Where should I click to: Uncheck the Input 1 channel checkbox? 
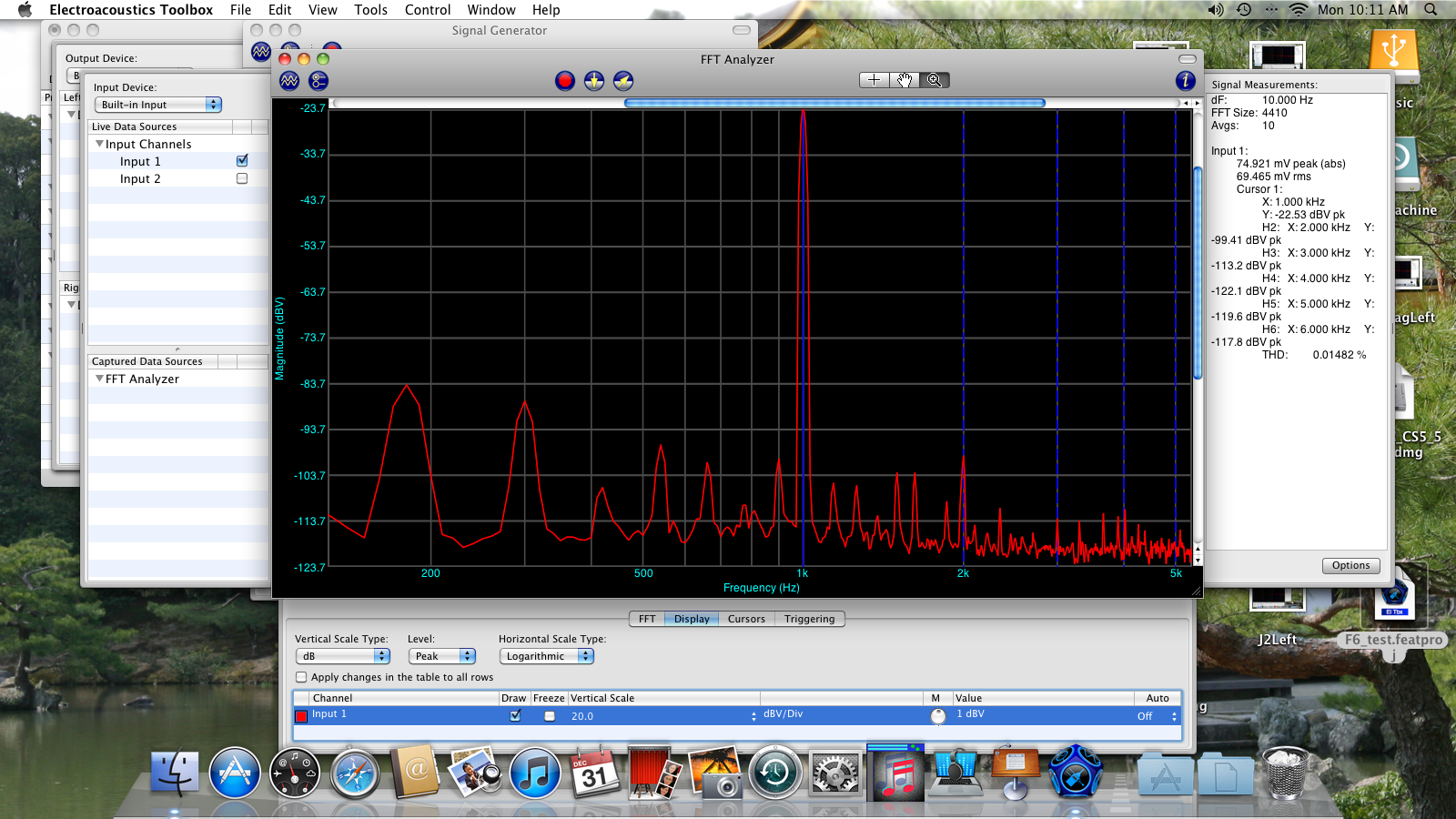click(x=242, y=160)
